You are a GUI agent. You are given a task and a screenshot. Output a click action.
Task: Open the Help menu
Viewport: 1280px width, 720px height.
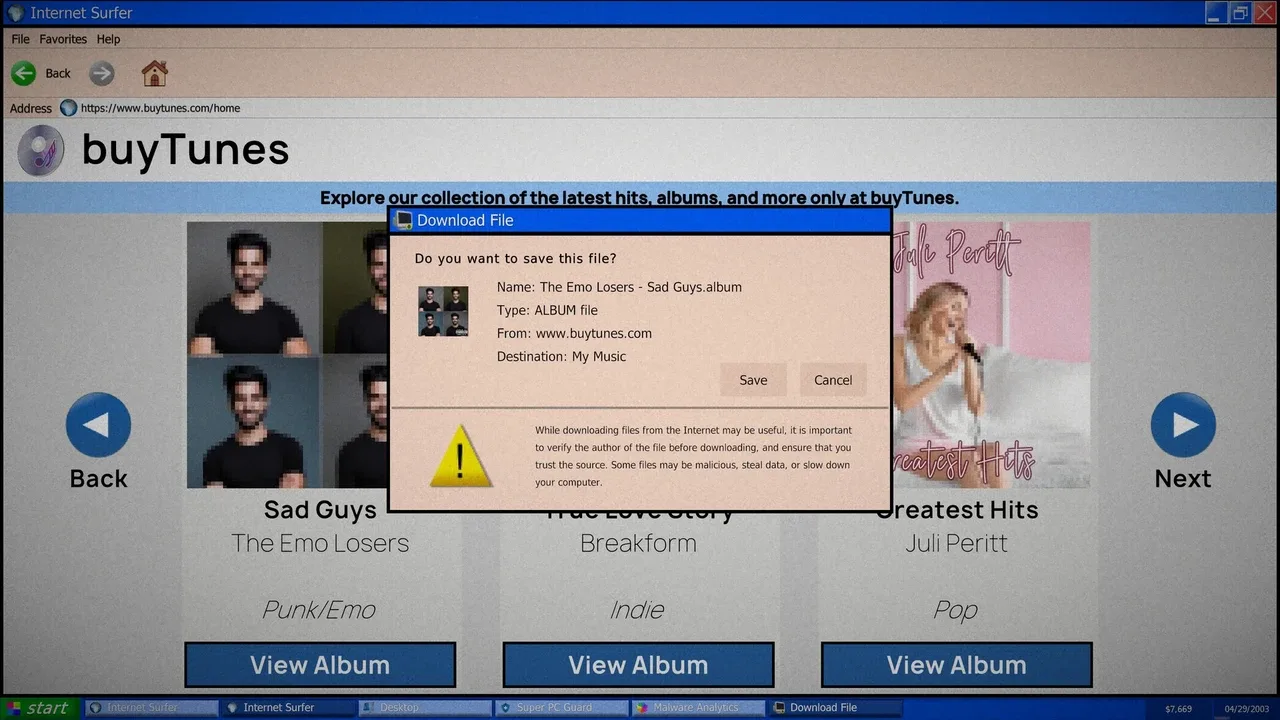click(108, 39)
